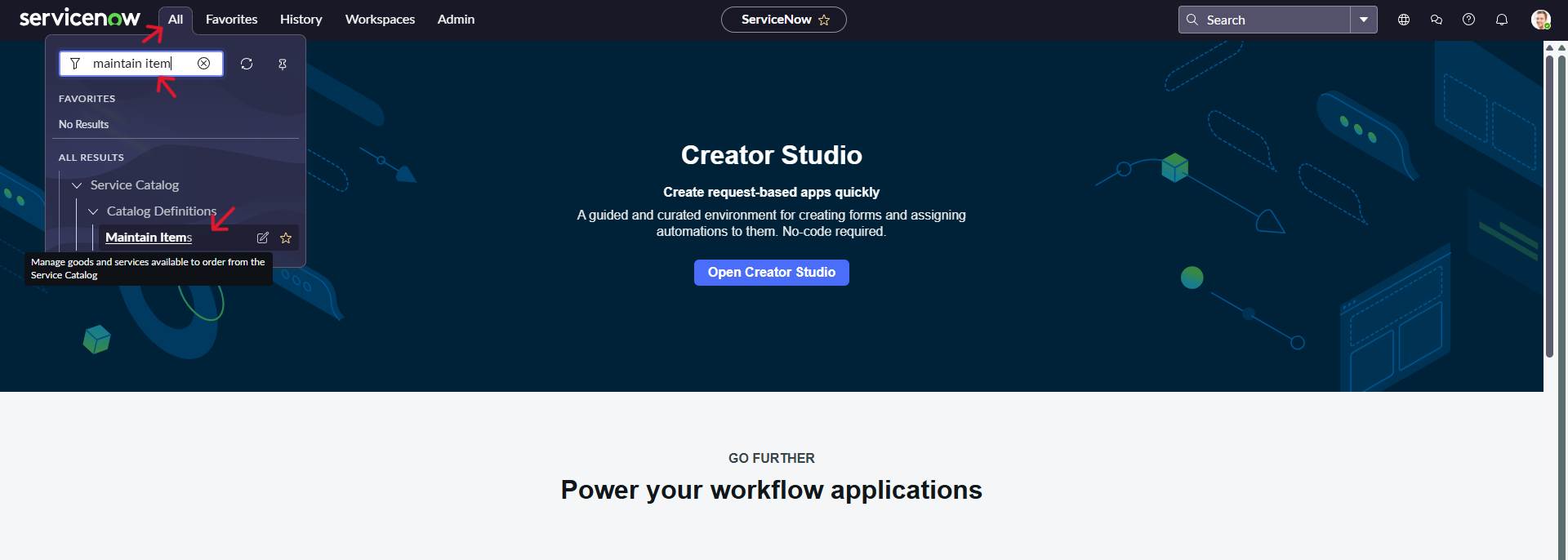Pin the All menu panel
1568x560 pixels.
(283, 64)
